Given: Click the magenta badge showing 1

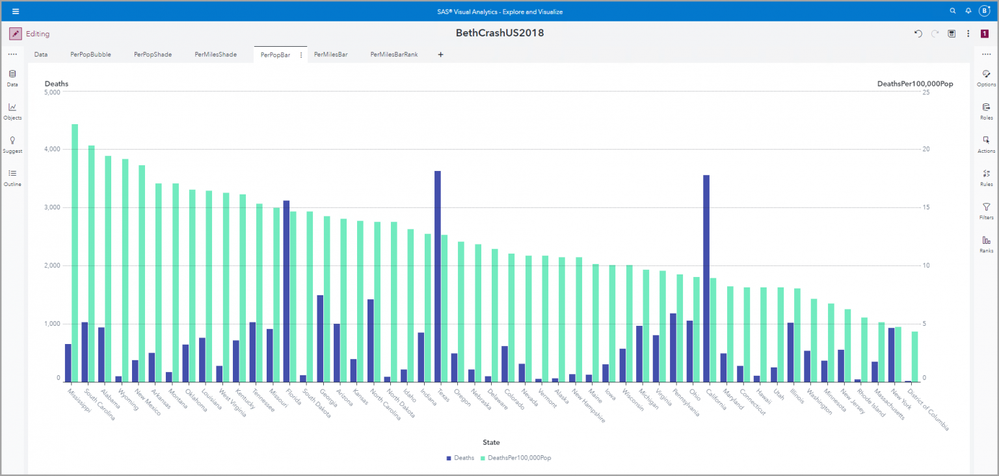Looking at the screenshot, I should 984,34.
